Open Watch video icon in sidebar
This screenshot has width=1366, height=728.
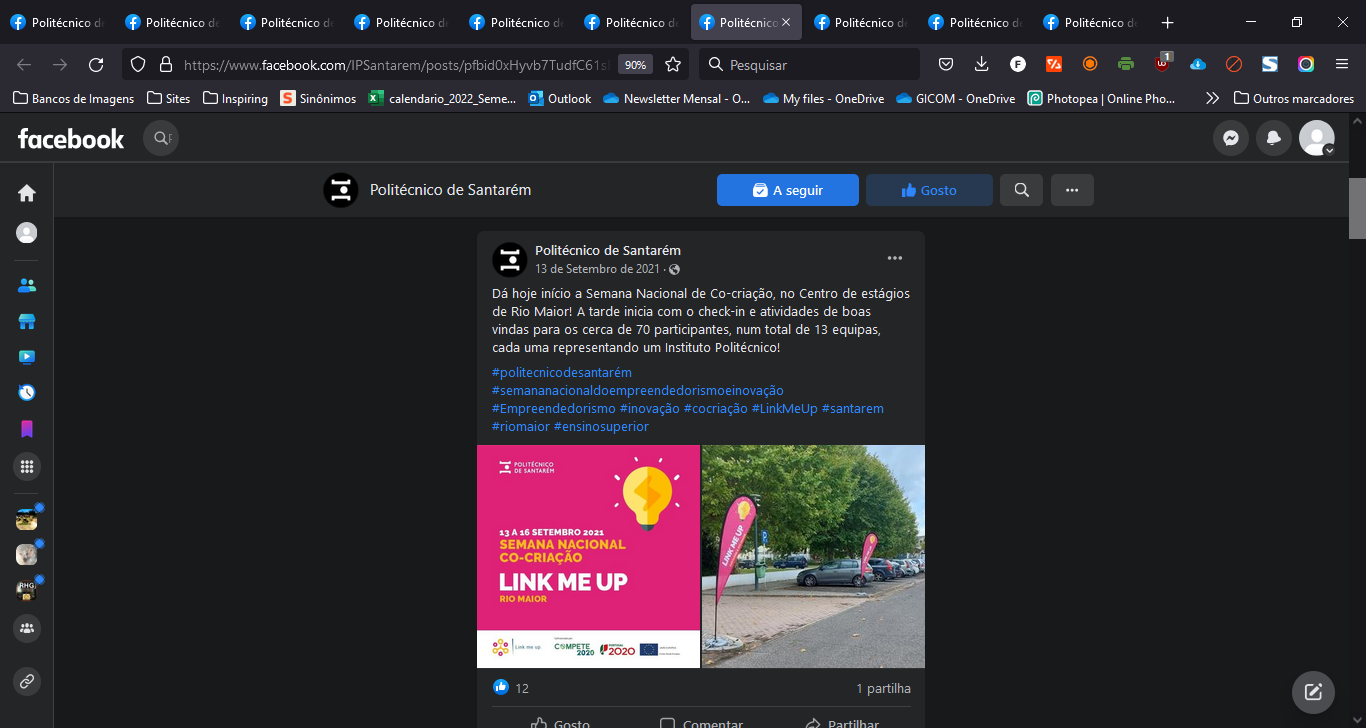[27, 357]
